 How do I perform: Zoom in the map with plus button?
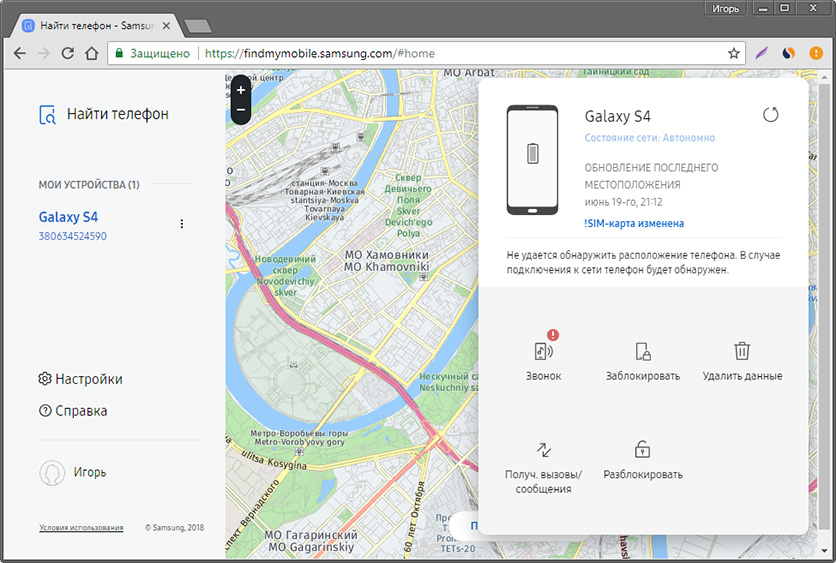click(x=241, y=90)
